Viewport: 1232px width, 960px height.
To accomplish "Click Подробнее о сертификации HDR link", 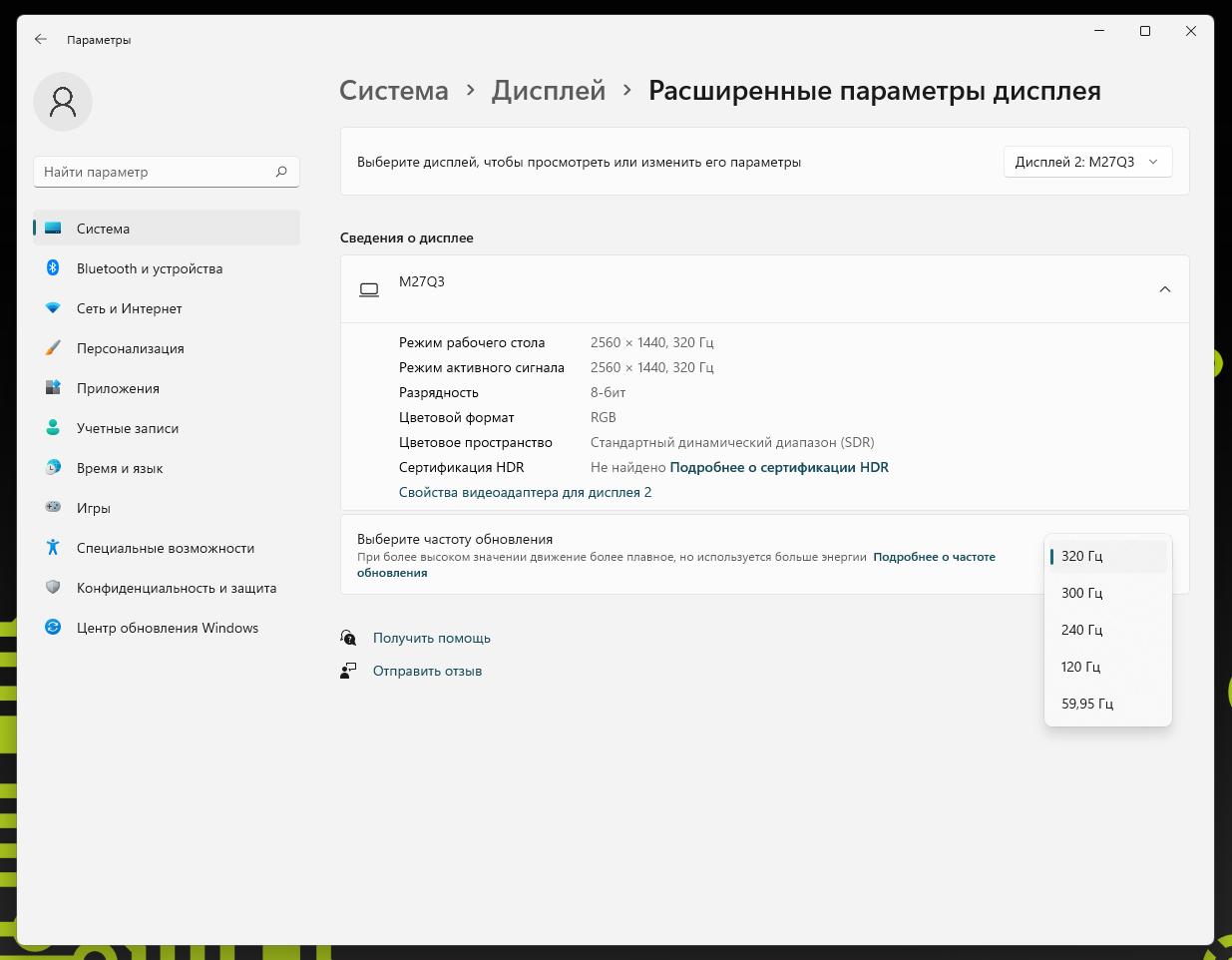I will [779, 467].
